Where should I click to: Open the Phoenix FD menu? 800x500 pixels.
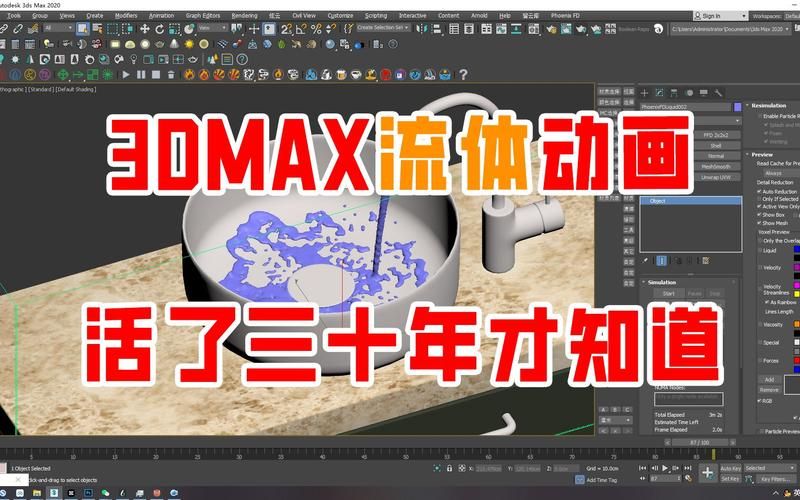tap(565, 16)
